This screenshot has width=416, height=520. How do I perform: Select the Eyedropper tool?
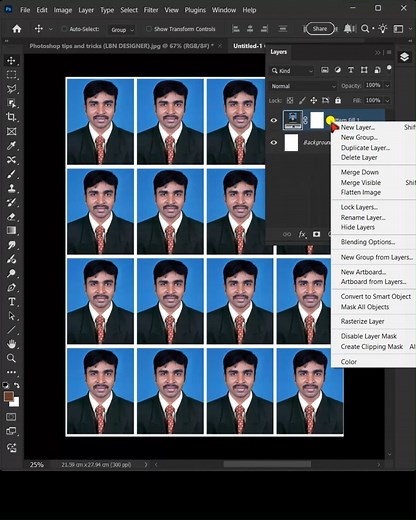(11, 146)
